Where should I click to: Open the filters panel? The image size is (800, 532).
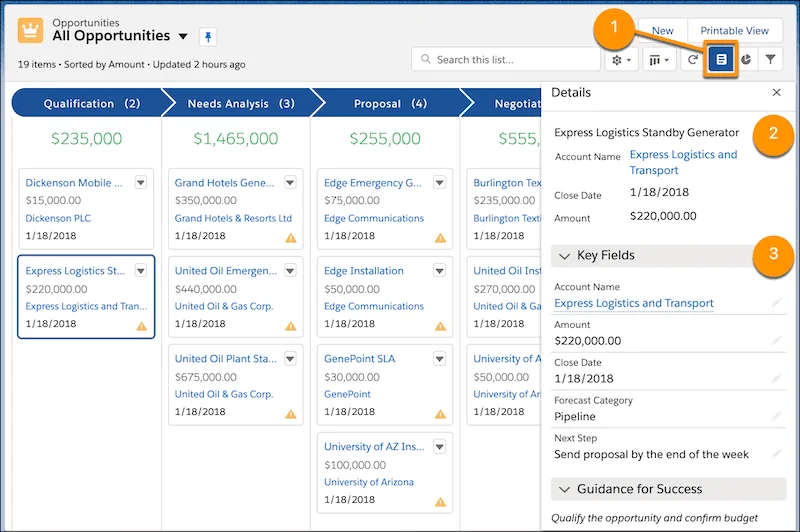click(x=770, y=60)
